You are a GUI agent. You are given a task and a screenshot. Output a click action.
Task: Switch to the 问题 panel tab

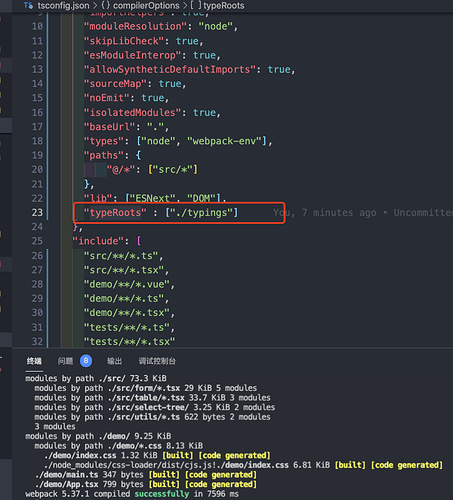point(65,361)
